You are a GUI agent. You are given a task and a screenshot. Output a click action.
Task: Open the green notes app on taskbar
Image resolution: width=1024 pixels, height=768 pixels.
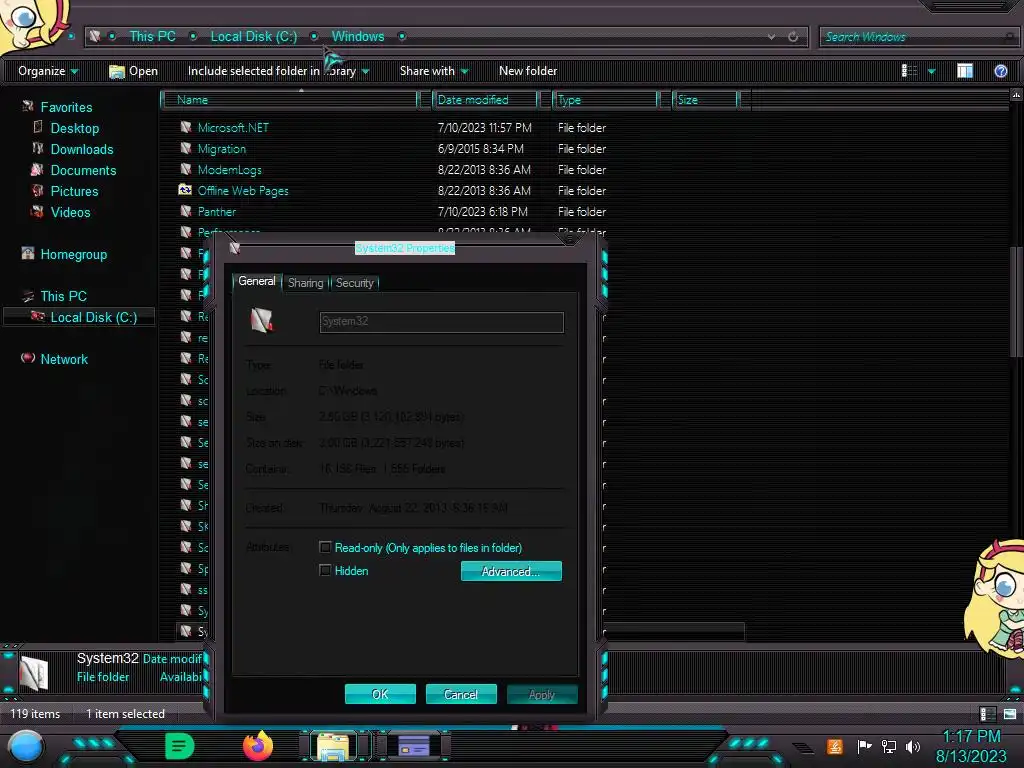179,746
